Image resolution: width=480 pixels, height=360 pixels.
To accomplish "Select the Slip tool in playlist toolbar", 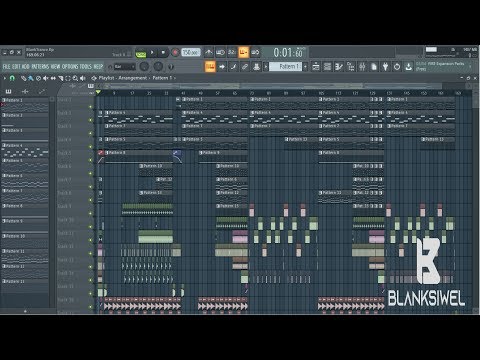I will (x=53, y=78).
